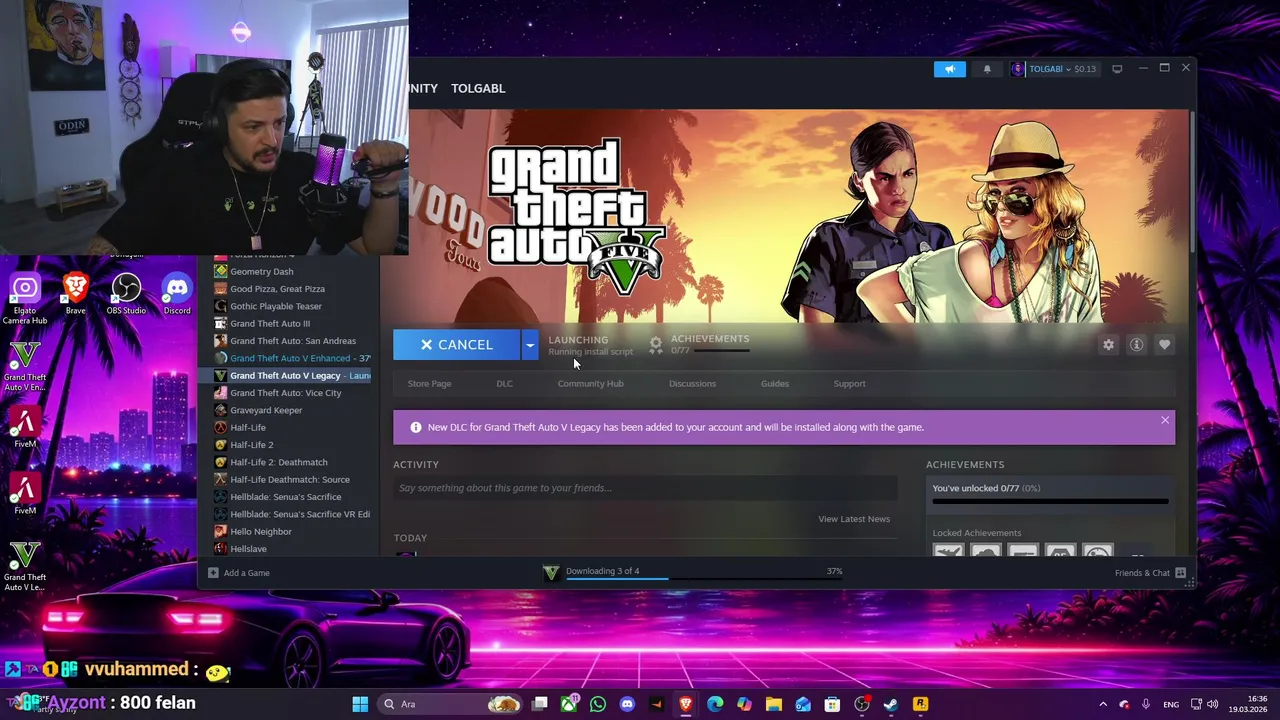Select Good Pizza, Great Pizza
The width and height of the screenshot is (1280, 720).
click(277, 289)
